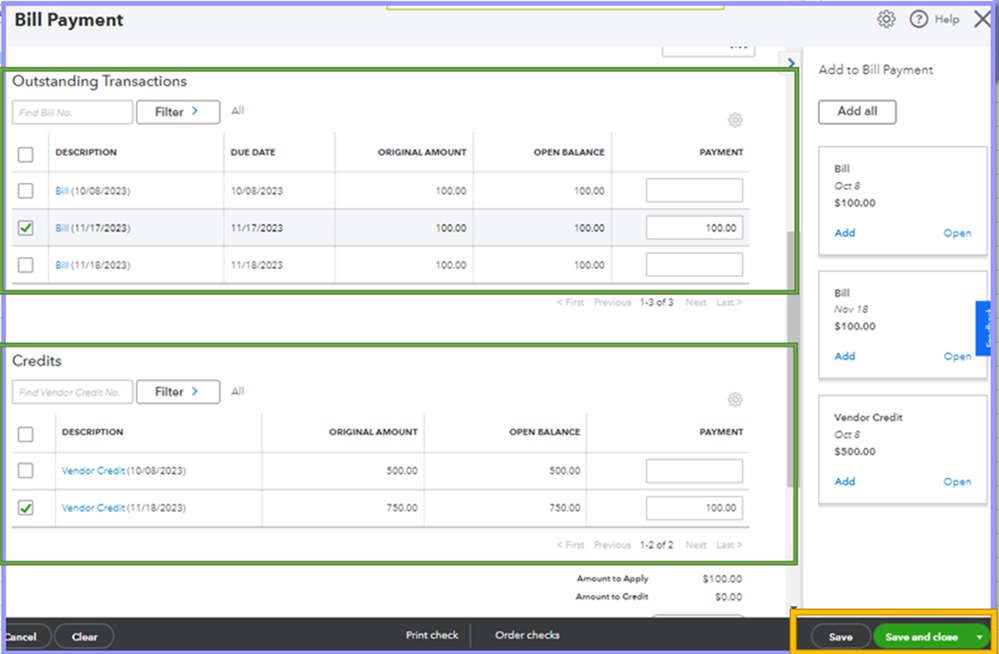
Task: Click the 750.00 open balance cell
Action: [x=564, y=508]
